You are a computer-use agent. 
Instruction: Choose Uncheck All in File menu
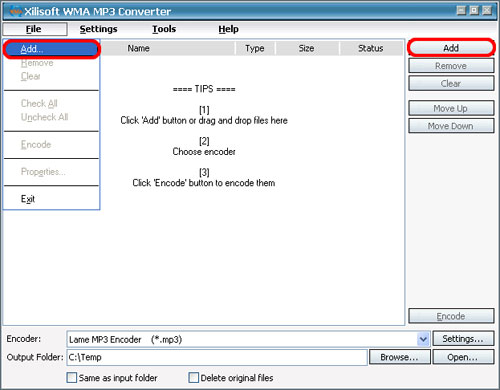point(52,117)
